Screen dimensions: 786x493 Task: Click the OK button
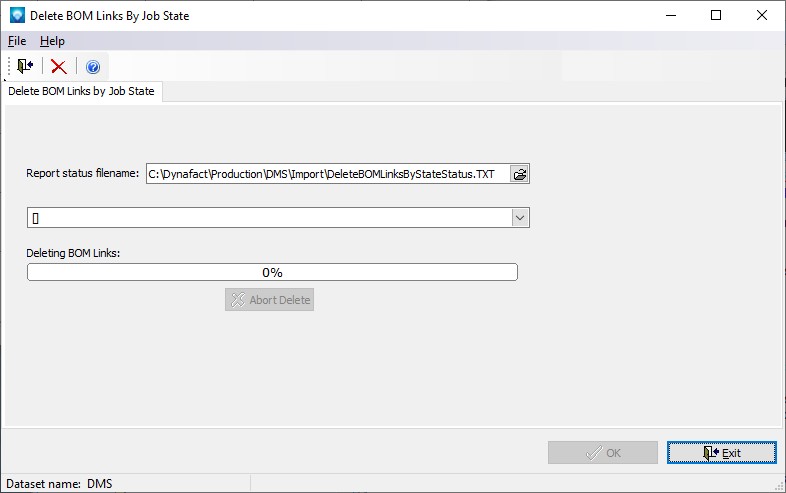pyautogui.click(x=602, y=453)
